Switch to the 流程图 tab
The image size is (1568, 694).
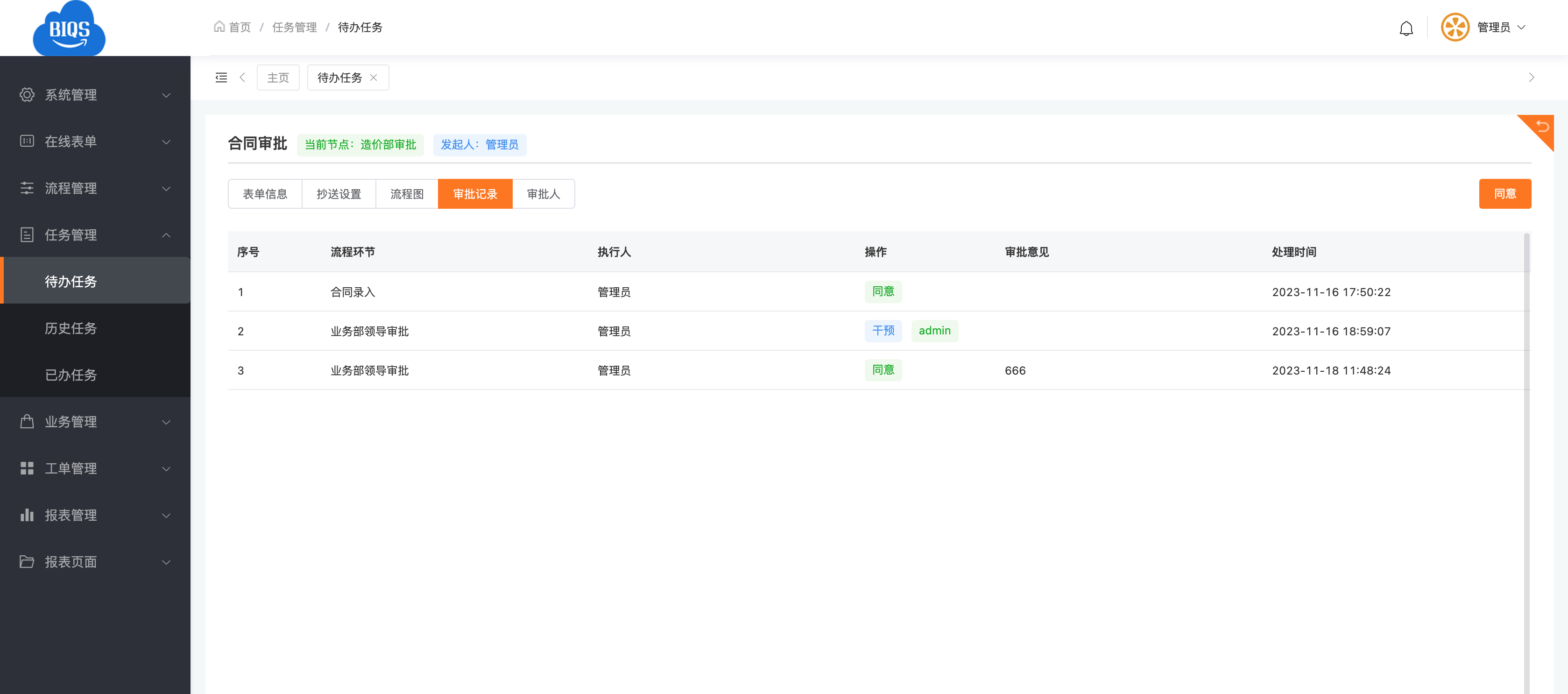pos(407,194)
